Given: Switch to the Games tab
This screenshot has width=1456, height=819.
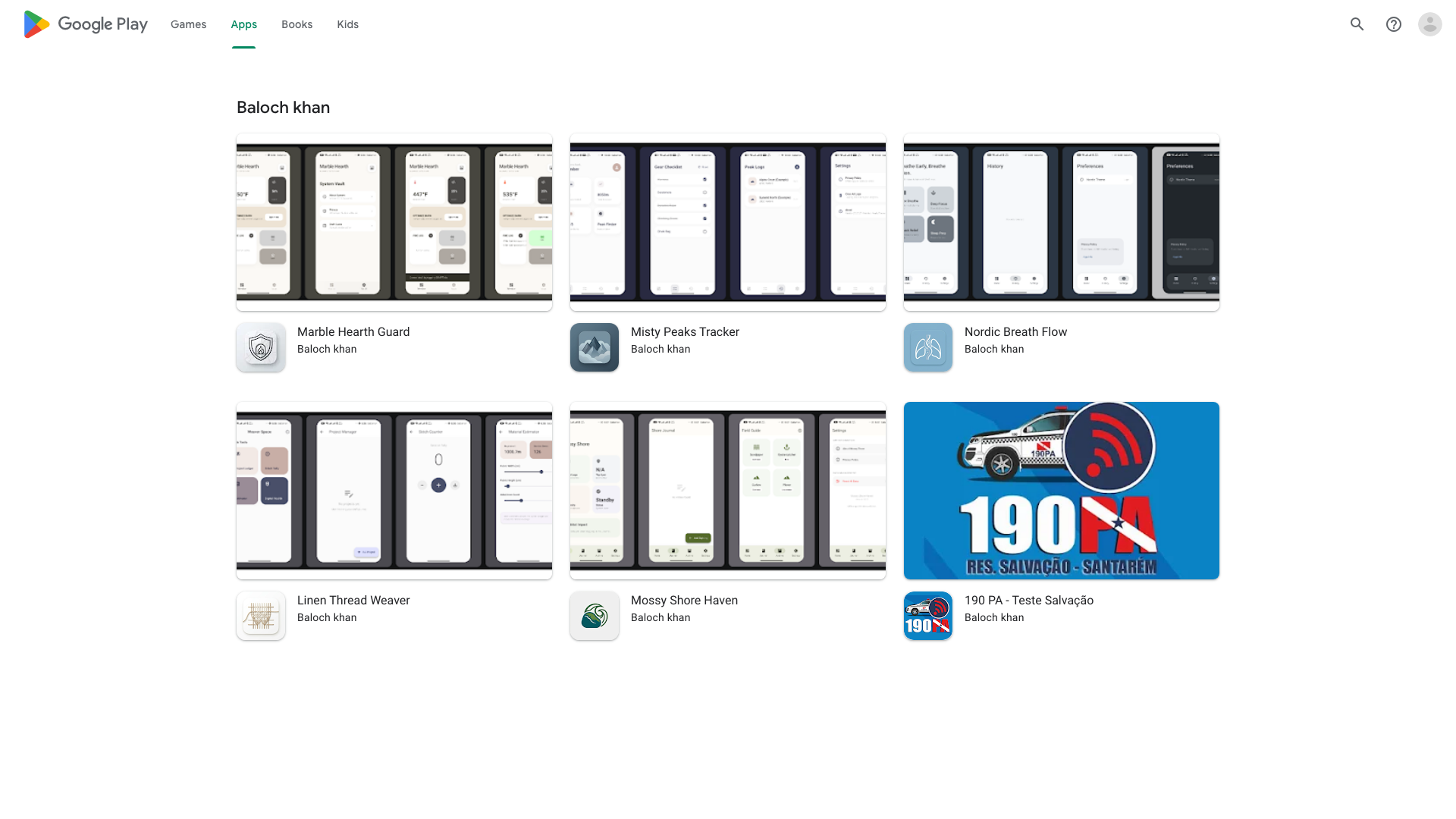Looking at the screenshot, I should 188,24.
